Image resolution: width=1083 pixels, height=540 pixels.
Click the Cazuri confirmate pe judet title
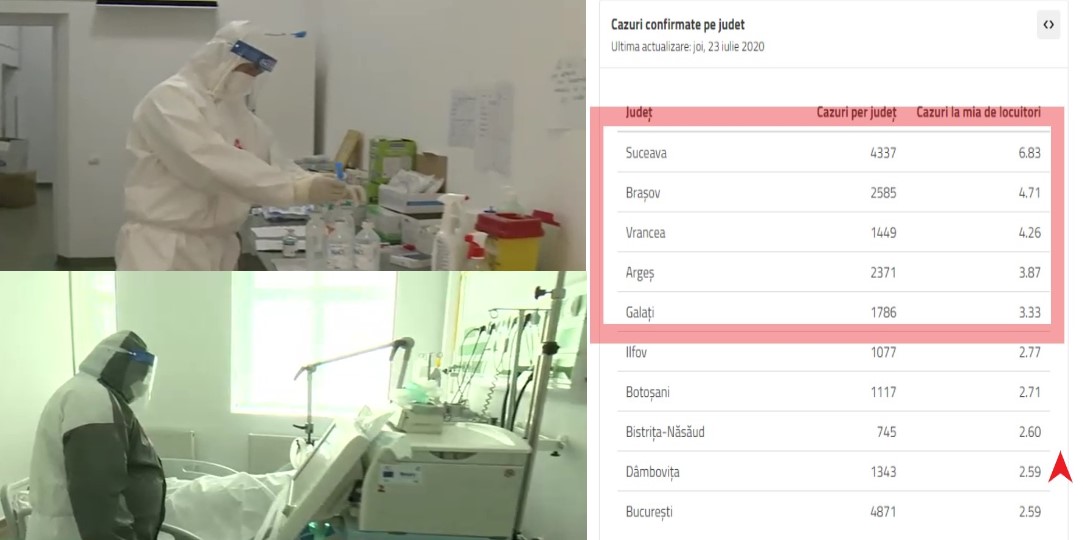pos(678,25)
